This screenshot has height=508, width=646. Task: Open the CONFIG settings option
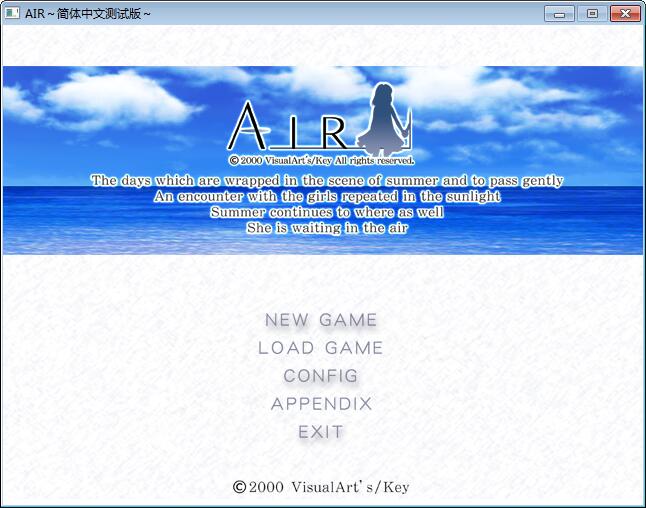[x=321, y=376]
